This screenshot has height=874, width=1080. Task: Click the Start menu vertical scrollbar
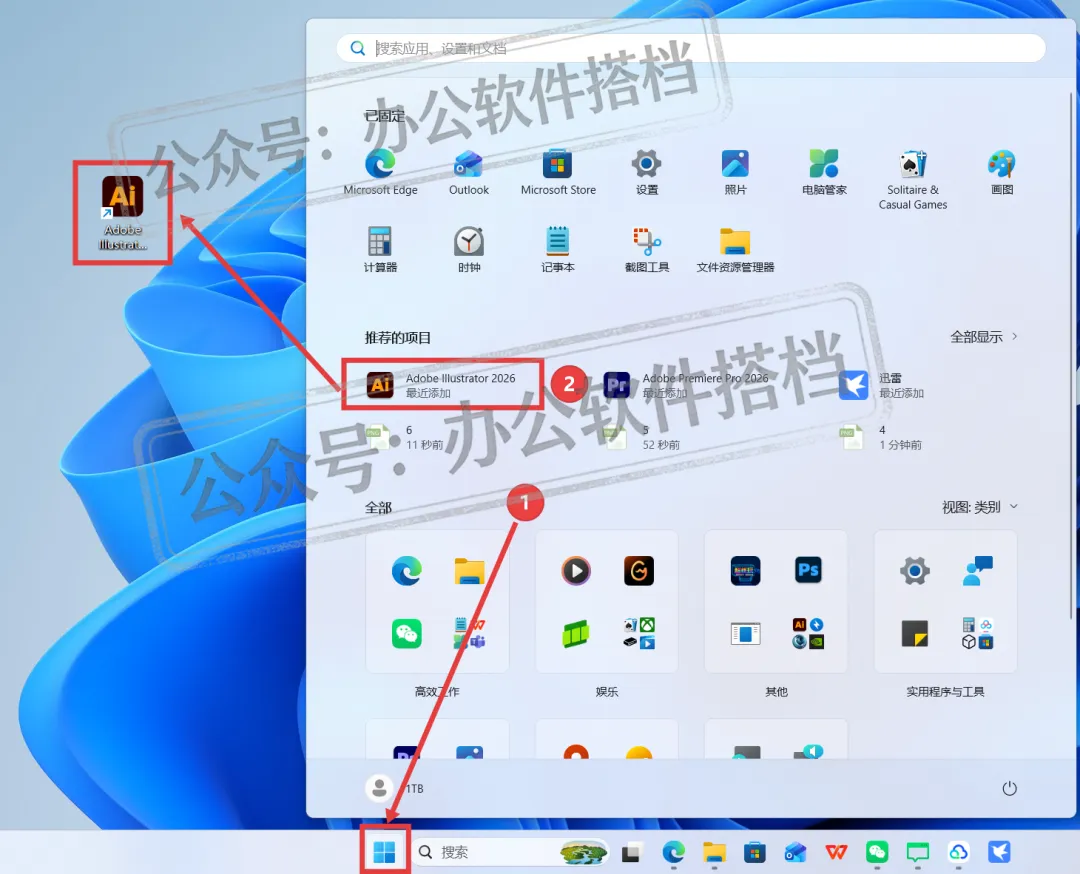coord(1071,355)
